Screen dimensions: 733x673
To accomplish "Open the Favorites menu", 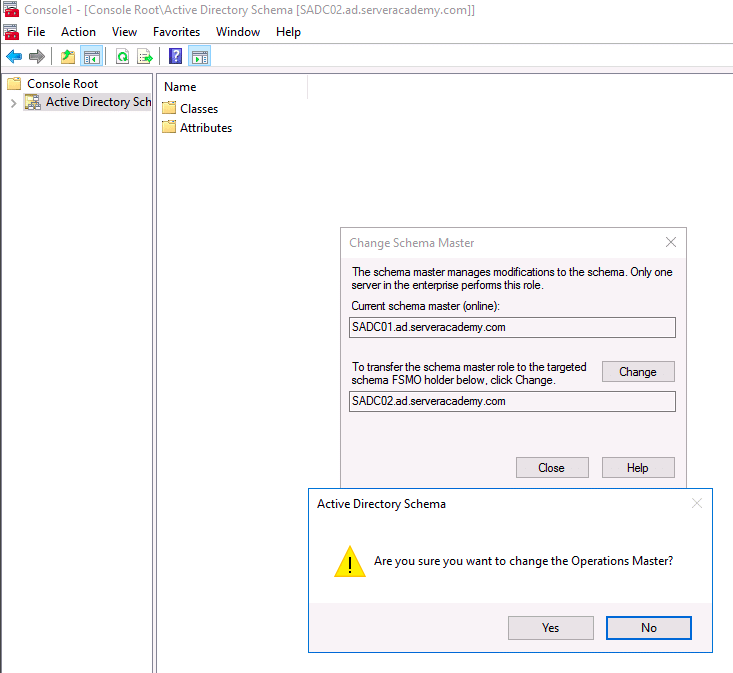I will (176, 32).
